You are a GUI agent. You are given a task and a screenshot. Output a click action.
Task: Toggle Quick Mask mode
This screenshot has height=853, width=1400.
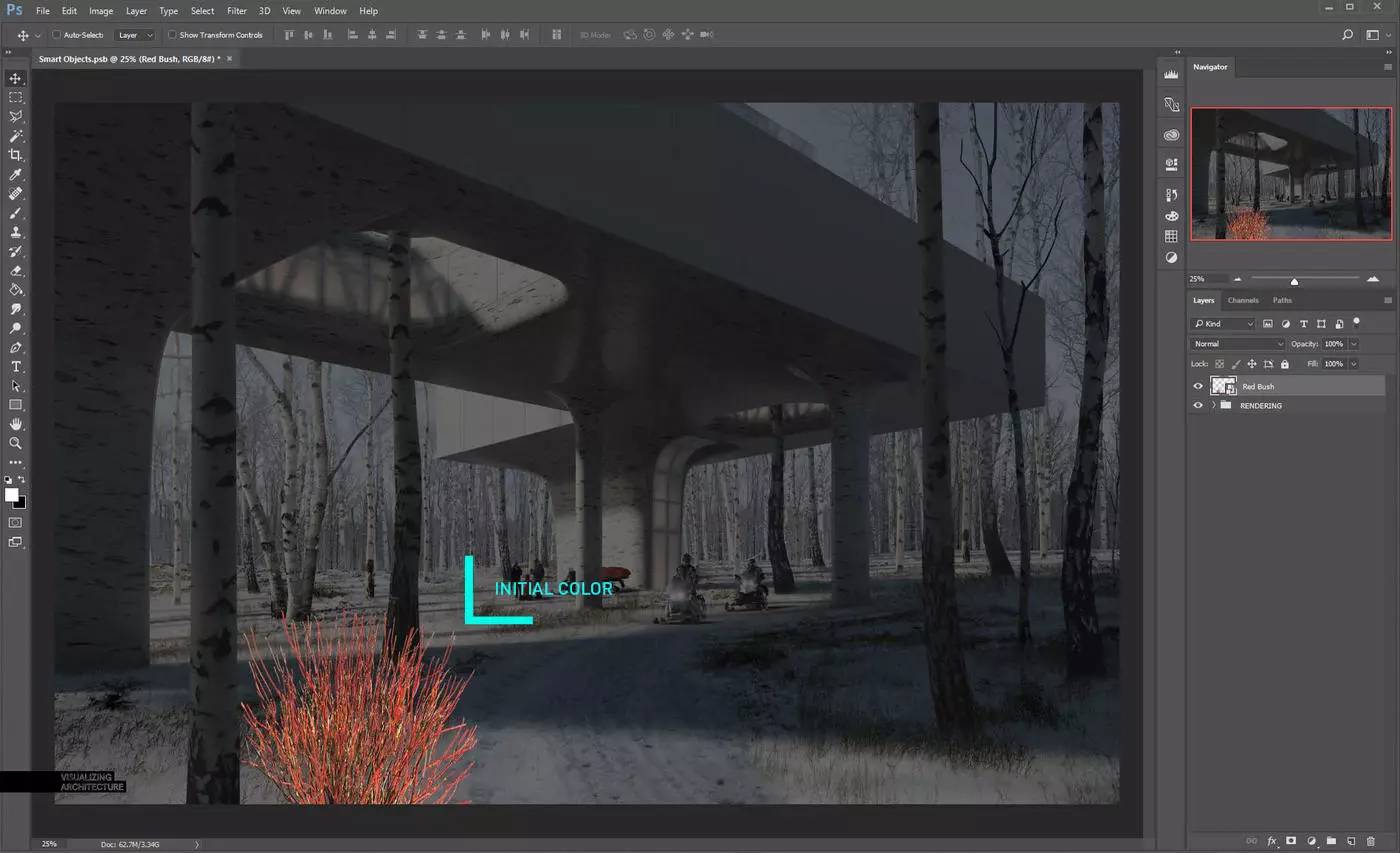coord(15,522)
